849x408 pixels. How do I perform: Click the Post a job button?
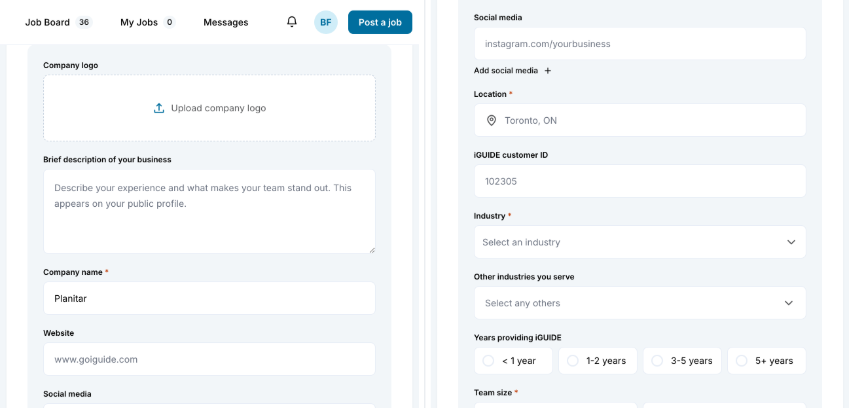pos(380,22)
